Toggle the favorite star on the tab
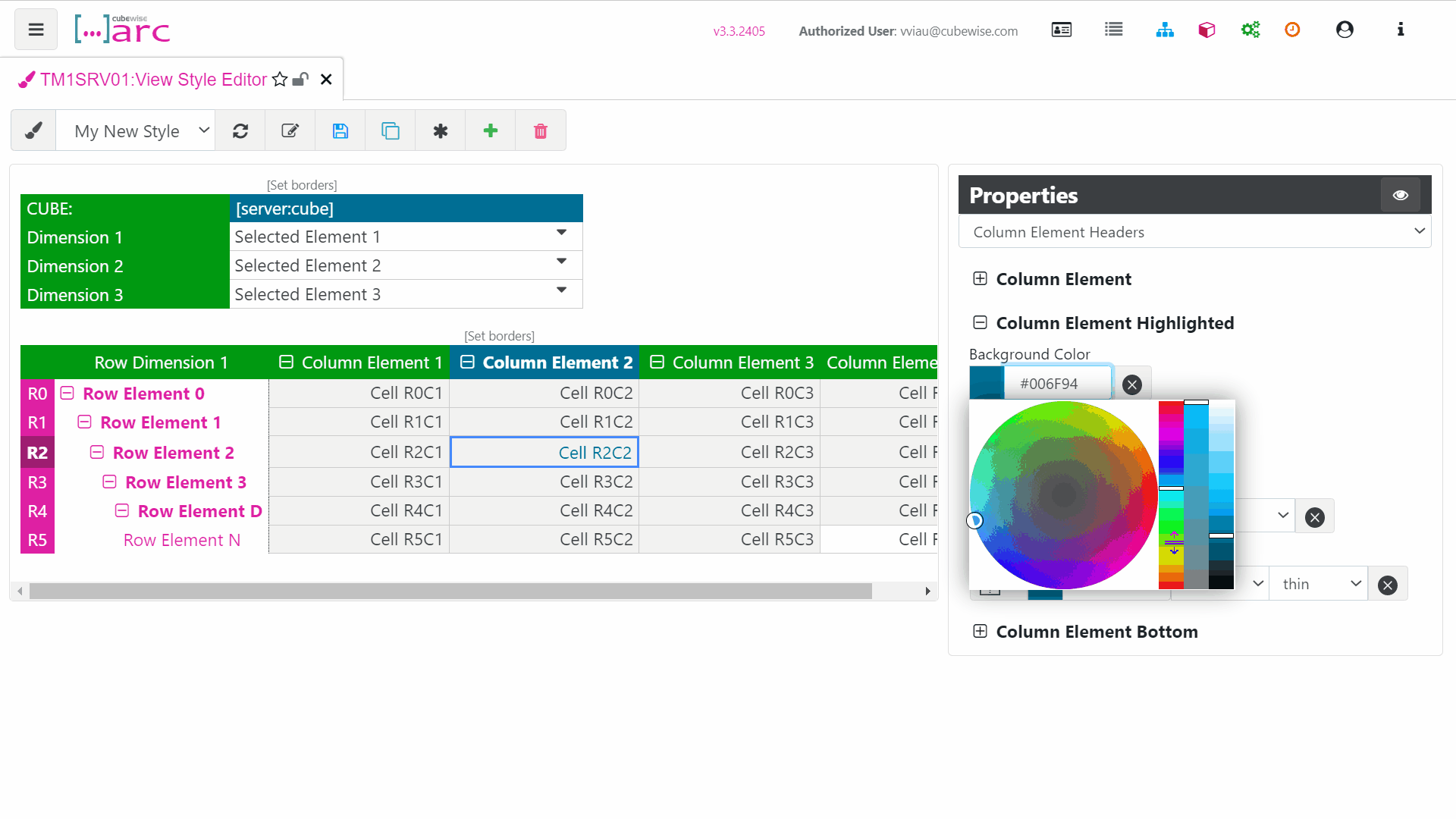The height and width of the screenshot is (819, 1456). coord(280,80)
